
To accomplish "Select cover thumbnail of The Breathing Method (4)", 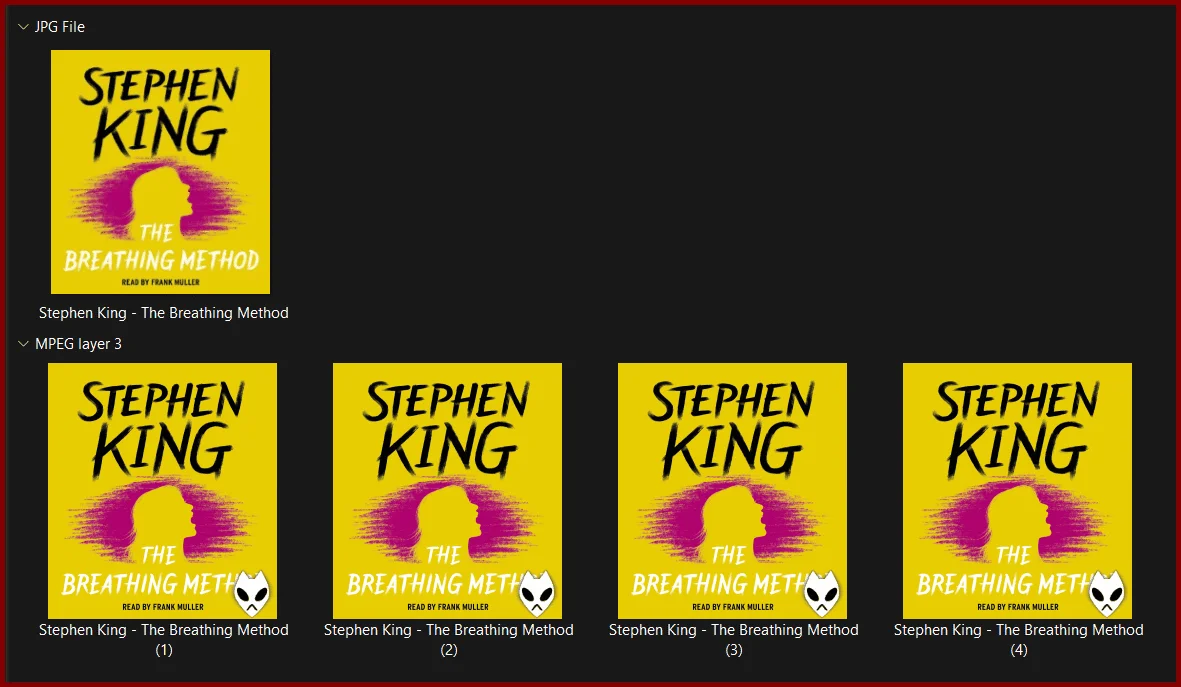I will tap(1017, 490).
